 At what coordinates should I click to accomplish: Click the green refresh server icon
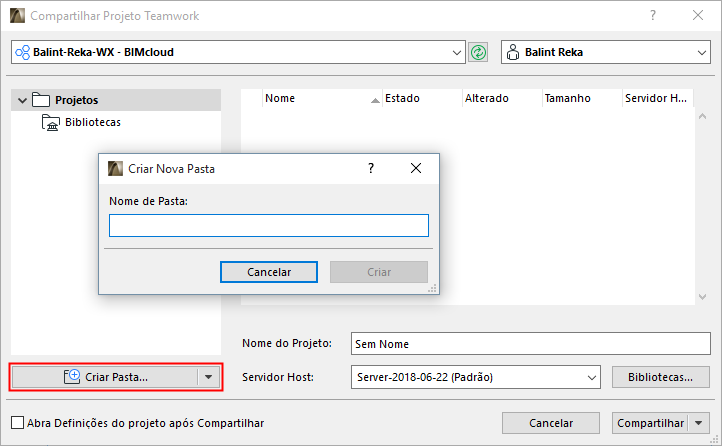point(478,52)
